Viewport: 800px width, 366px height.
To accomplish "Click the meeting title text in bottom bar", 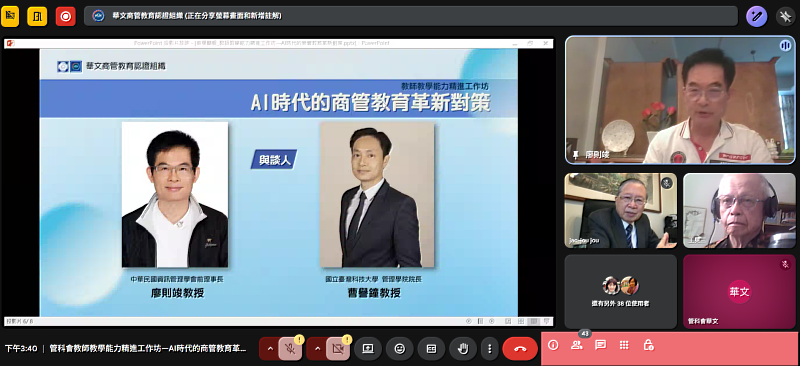I will [147, 349].
